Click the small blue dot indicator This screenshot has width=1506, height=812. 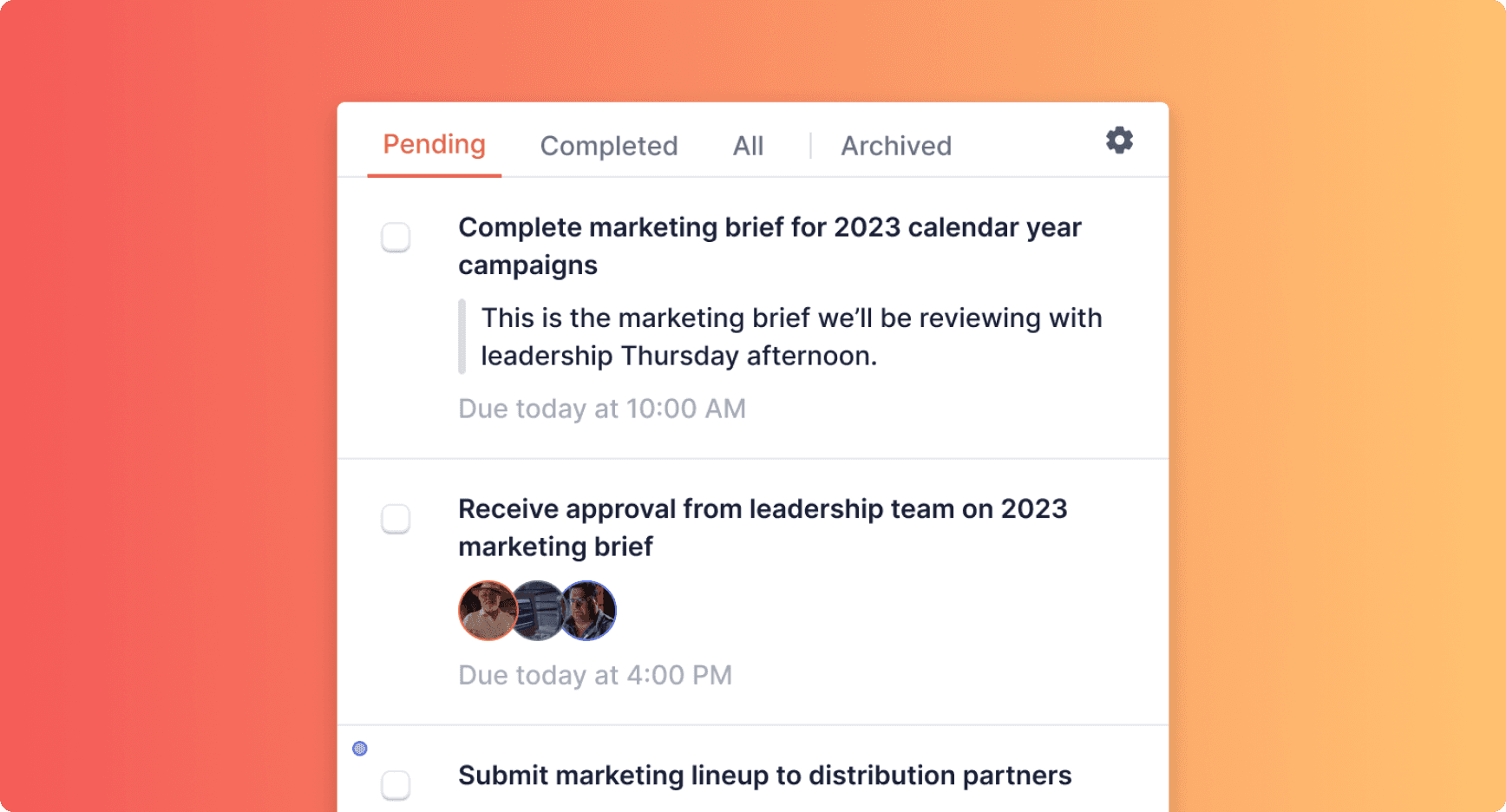click(x=360, y=749)
